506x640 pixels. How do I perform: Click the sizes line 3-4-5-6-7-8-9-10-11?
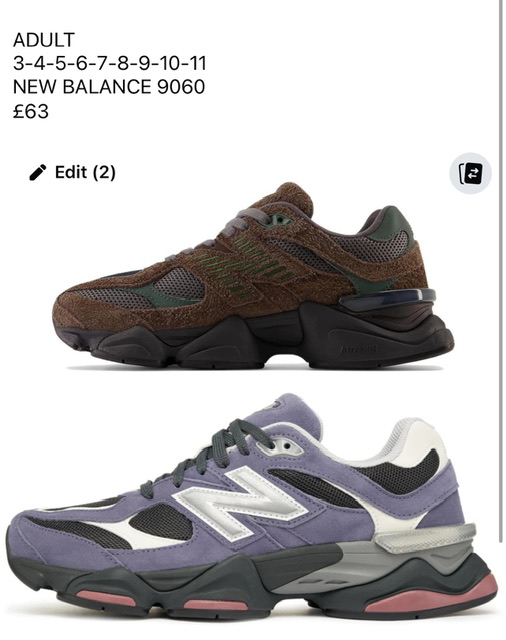(110, 64)
